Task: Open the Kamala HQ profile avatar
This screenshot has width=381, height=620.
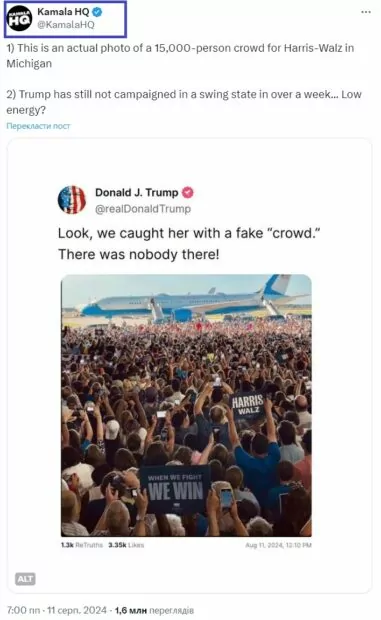Action: pos(19,18)
